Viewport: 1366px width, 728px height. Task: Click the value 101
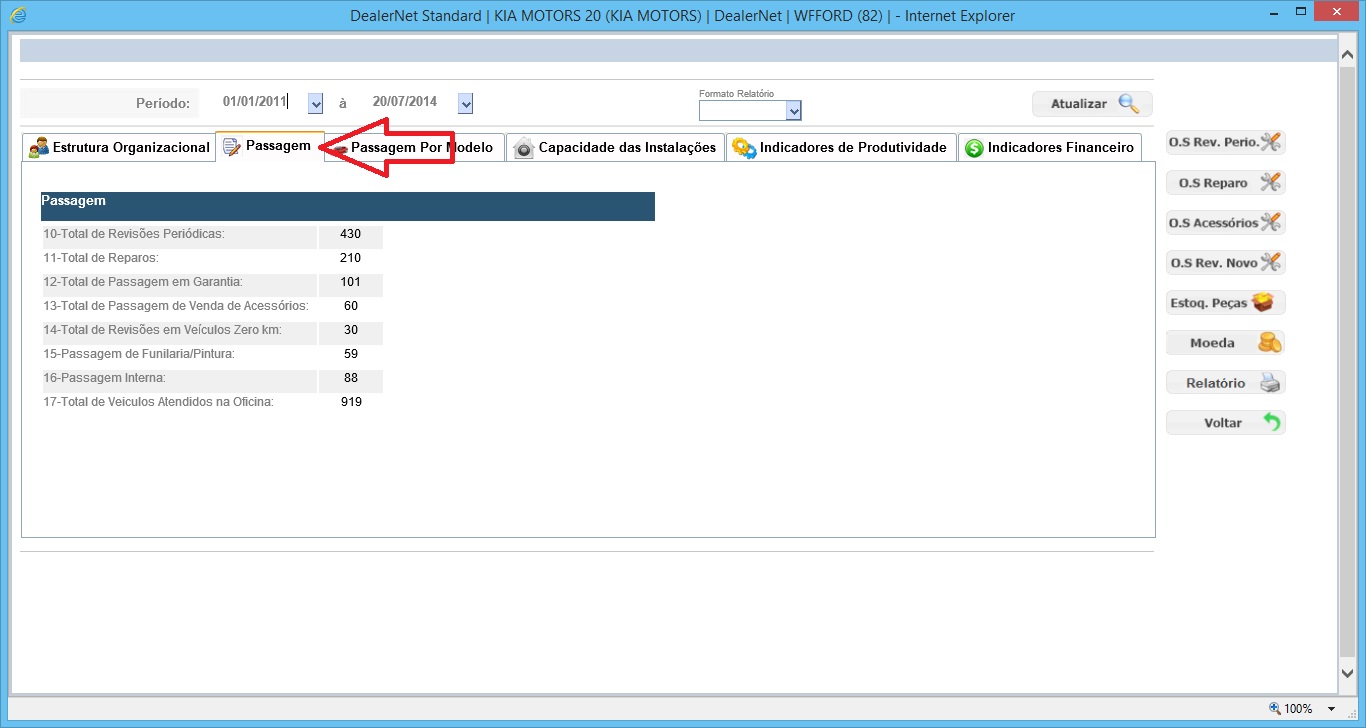pyautogui.click(x=350, y=282)
